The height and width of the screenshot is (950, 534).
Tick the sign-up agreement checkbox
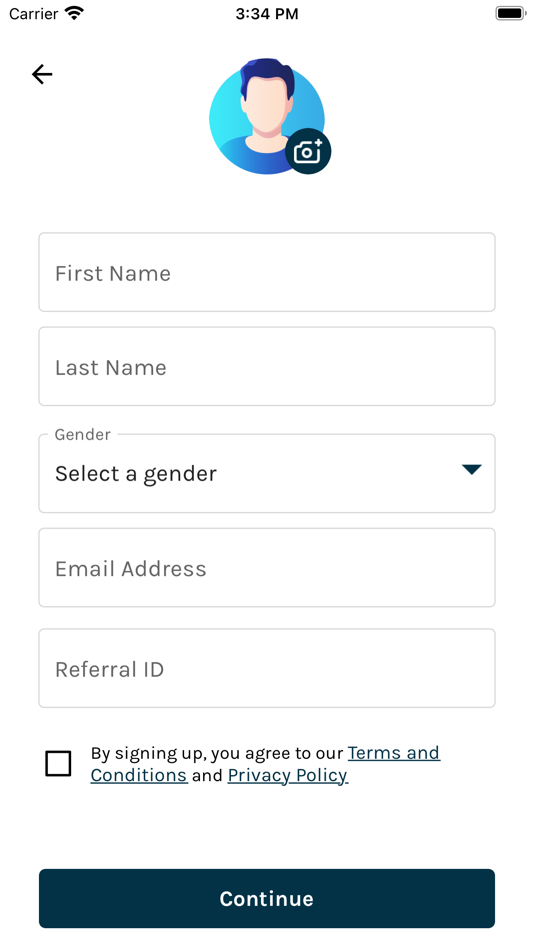(x=58, y=763)
